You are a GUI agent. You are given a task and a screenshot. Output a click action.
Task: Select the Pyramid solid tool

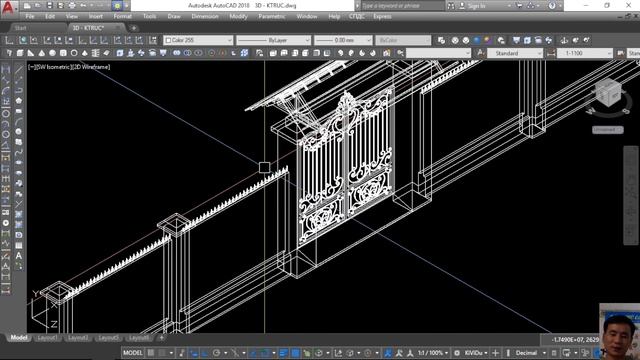click(x=85, y=53)
